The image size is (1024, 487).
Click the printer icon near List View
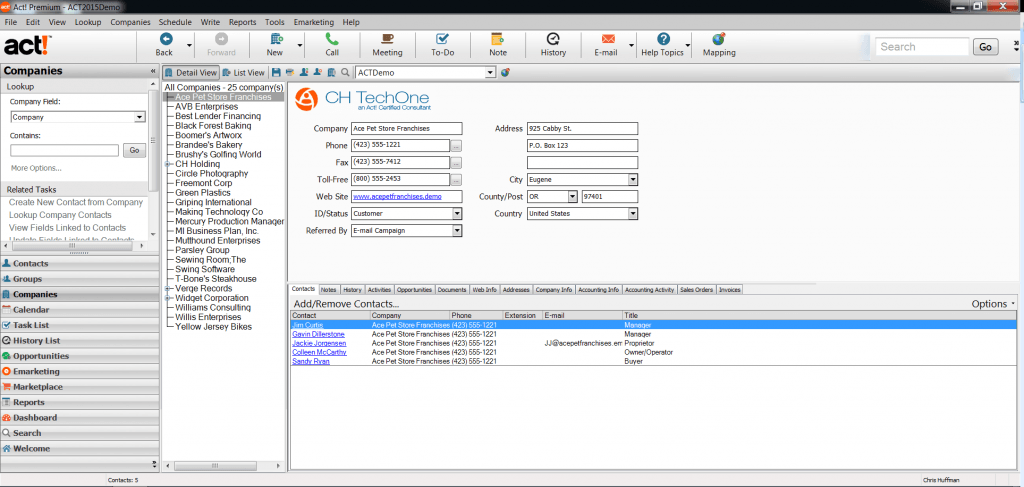290,72
